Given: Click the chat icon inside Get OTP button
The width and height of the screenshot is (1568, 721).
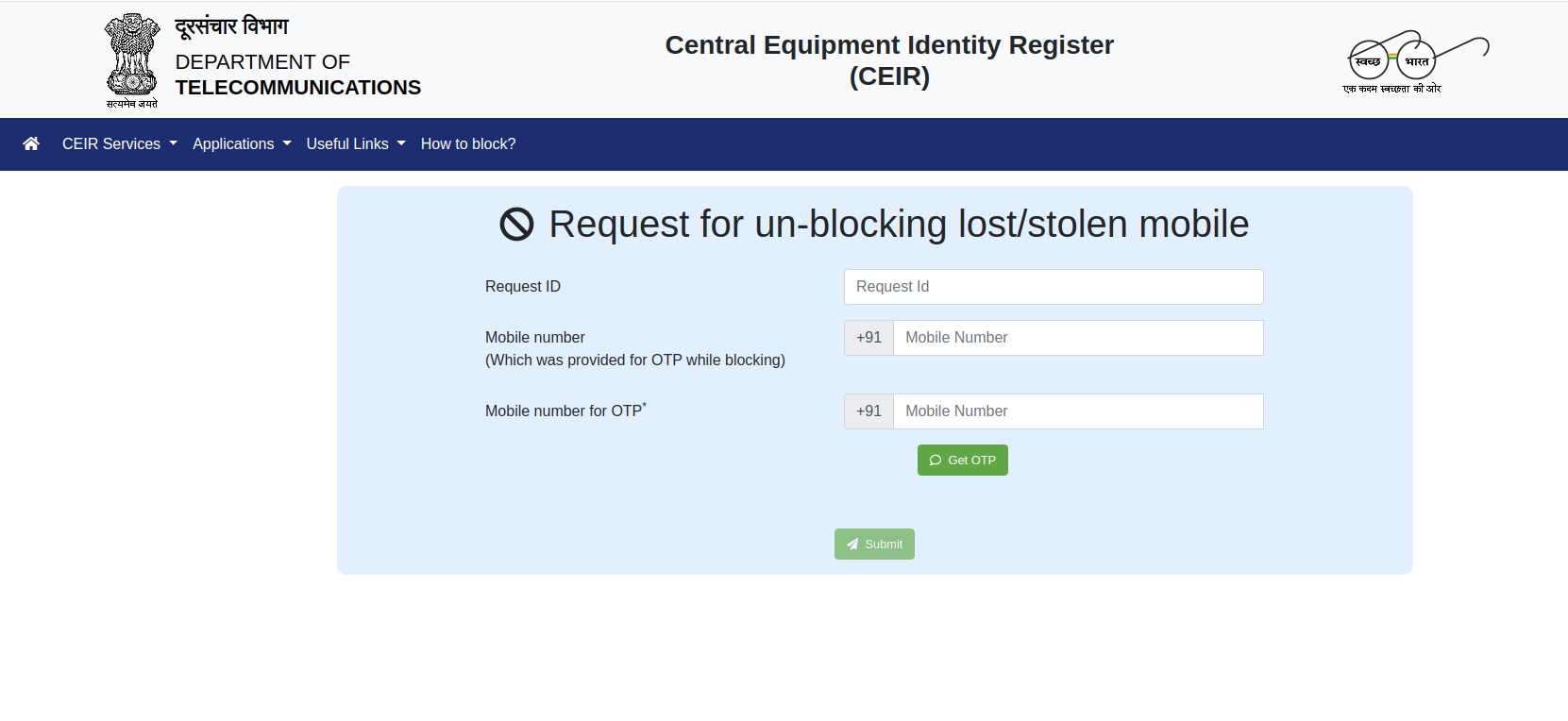Looking at the screenshot, I should coord(936,460).
